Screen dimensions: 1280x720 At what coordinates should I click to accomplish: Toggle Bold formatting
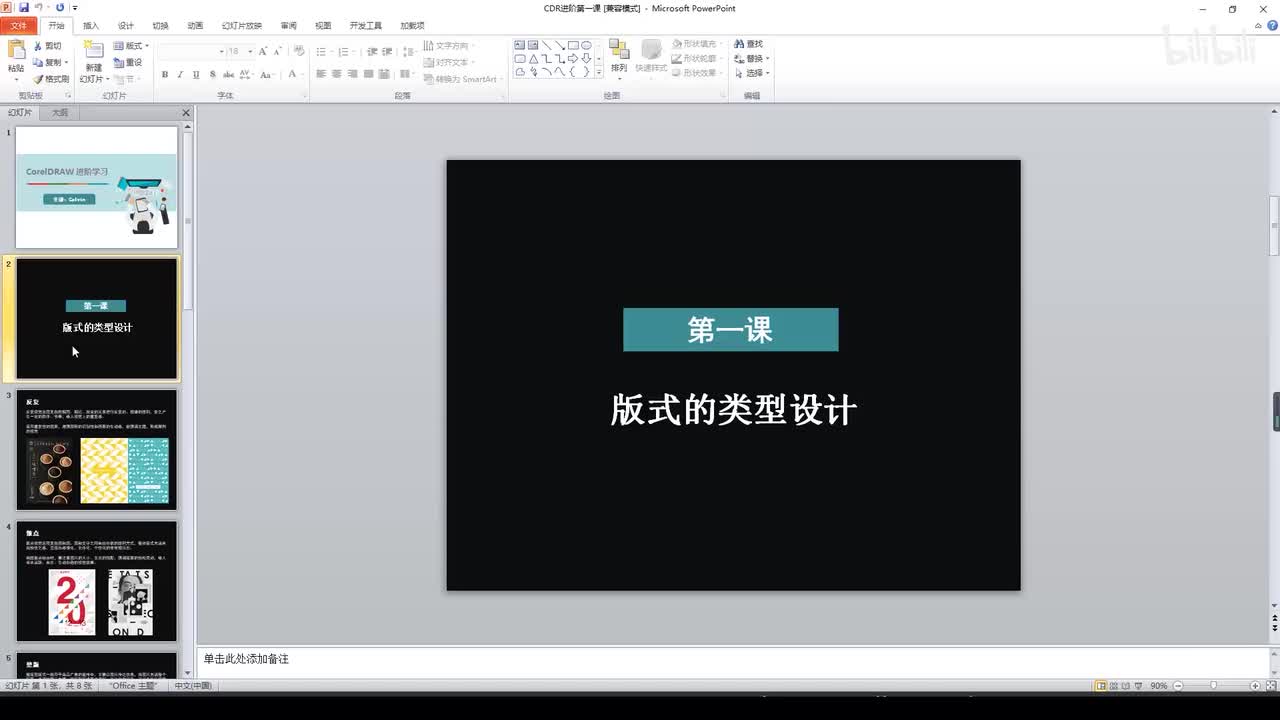tap(165, 74)
